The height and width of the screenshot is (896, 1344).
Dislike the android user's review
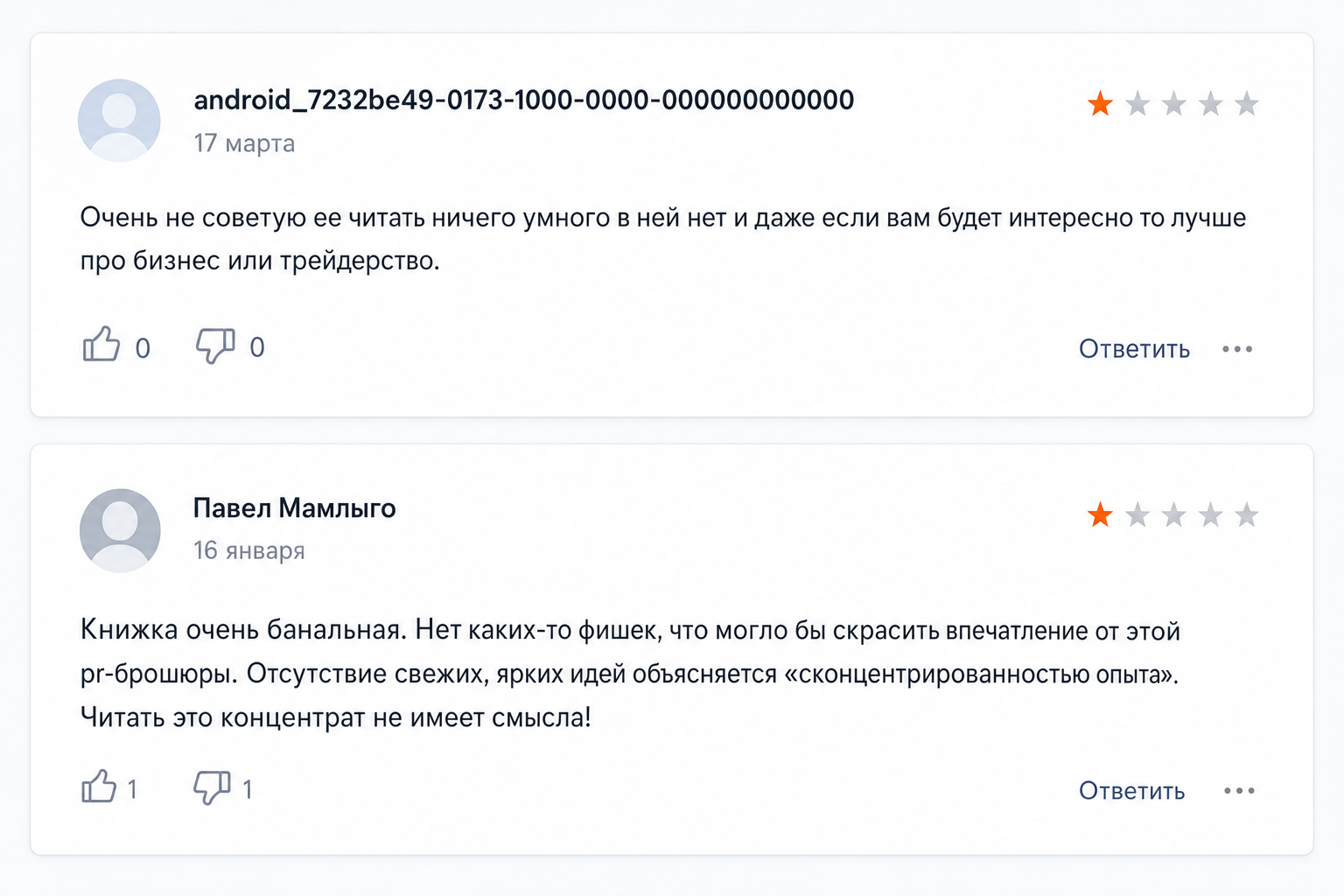[x=215, y=346]
